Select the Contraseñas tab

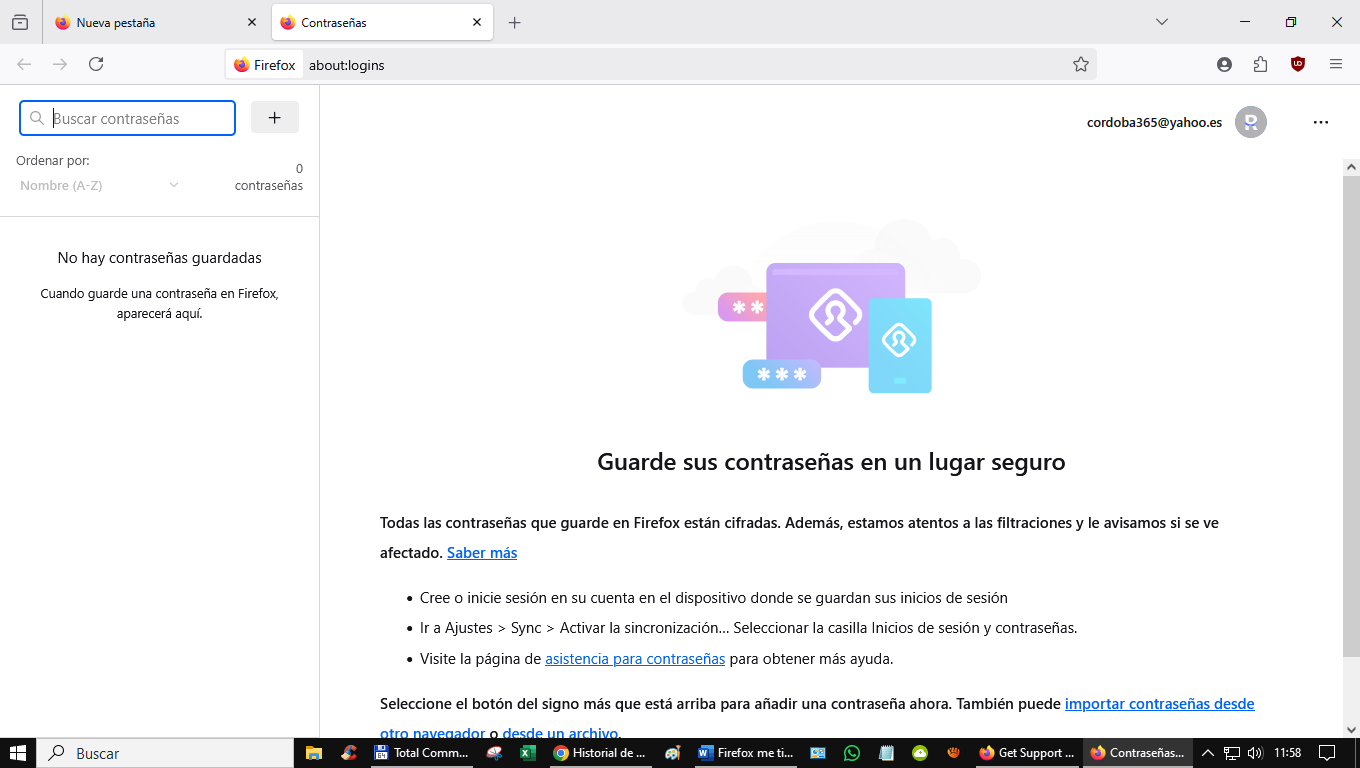(x=382, y=22)
